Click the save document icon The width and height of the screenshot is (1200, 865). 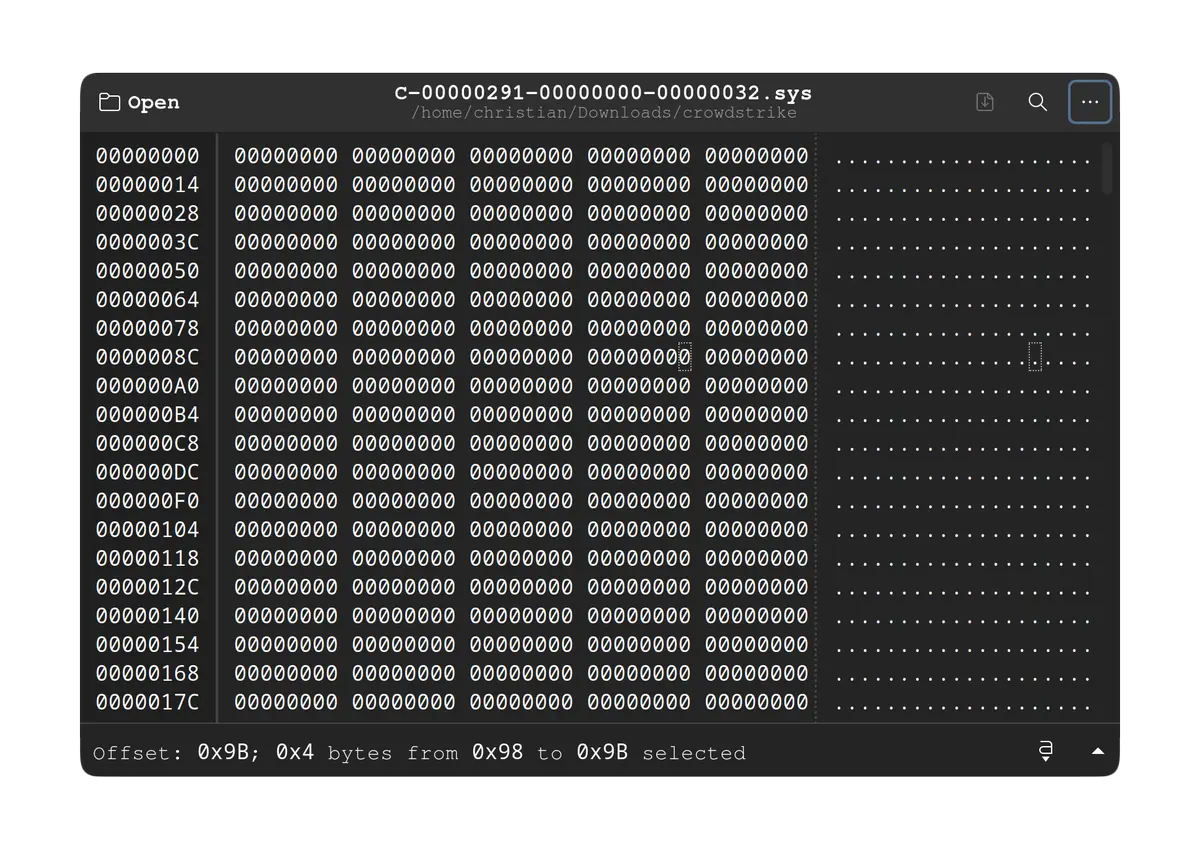[985, 102]
